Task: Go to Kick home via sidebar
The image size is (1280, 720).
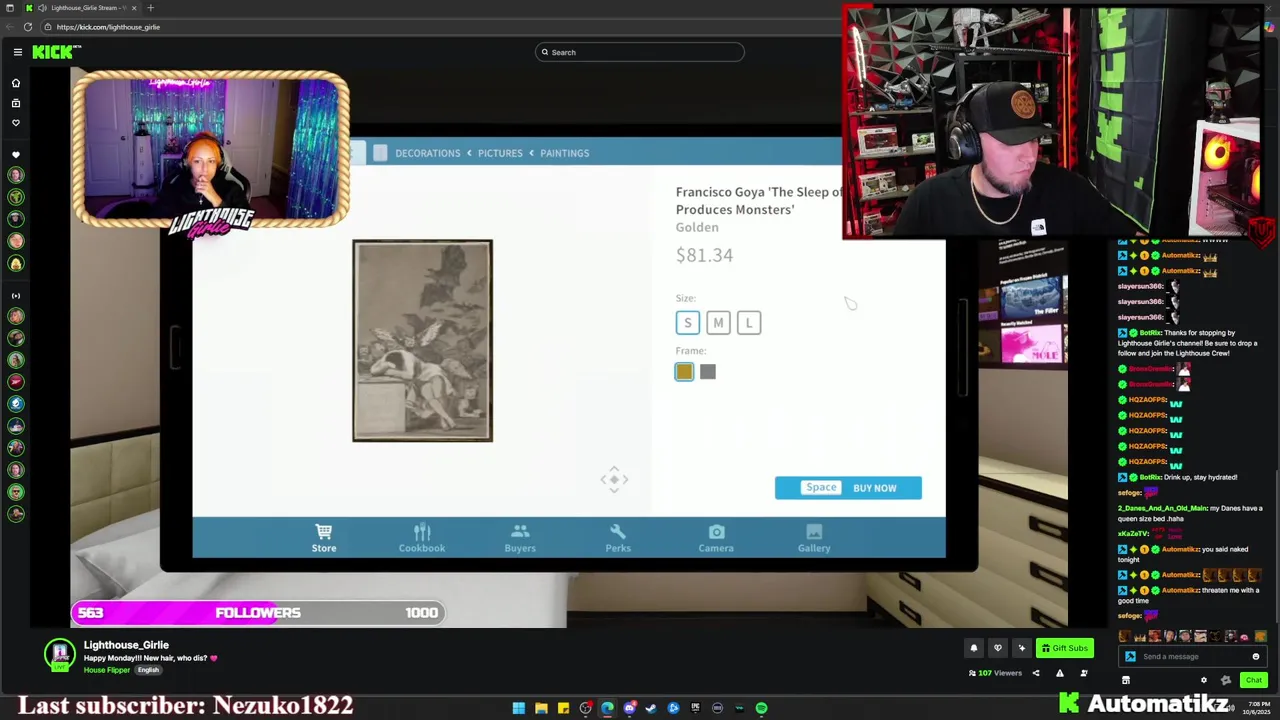Action: pos(15,83)
